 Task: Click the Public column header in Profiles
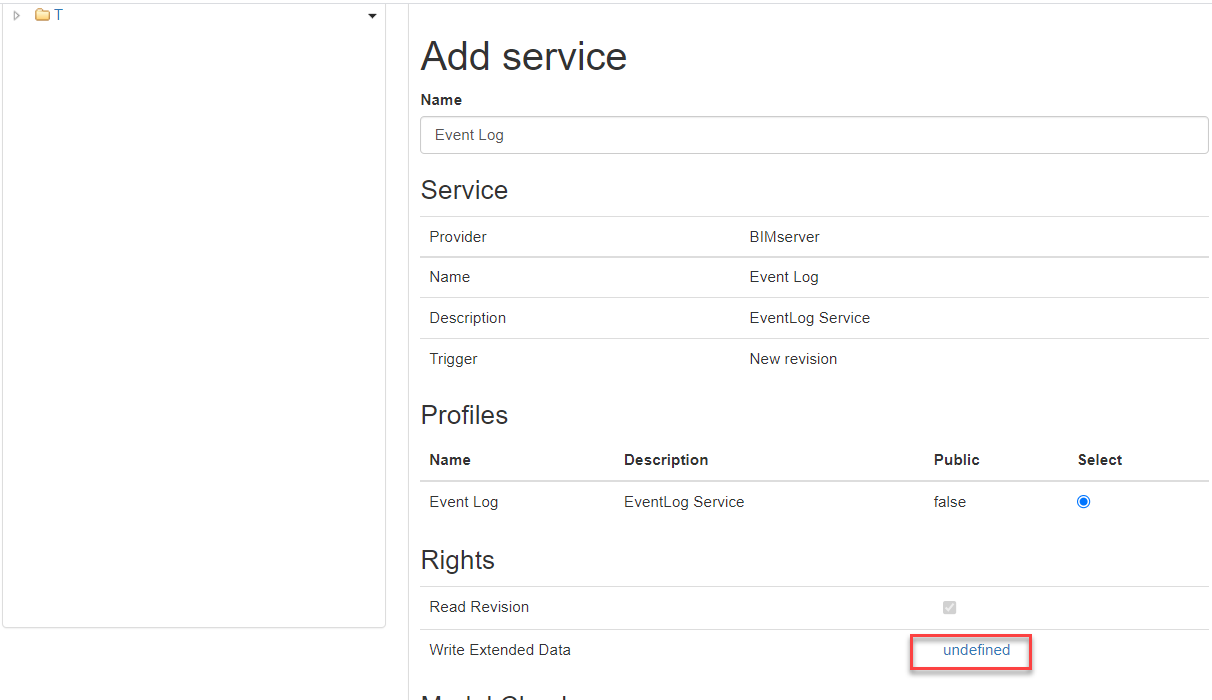pos(956,460)
